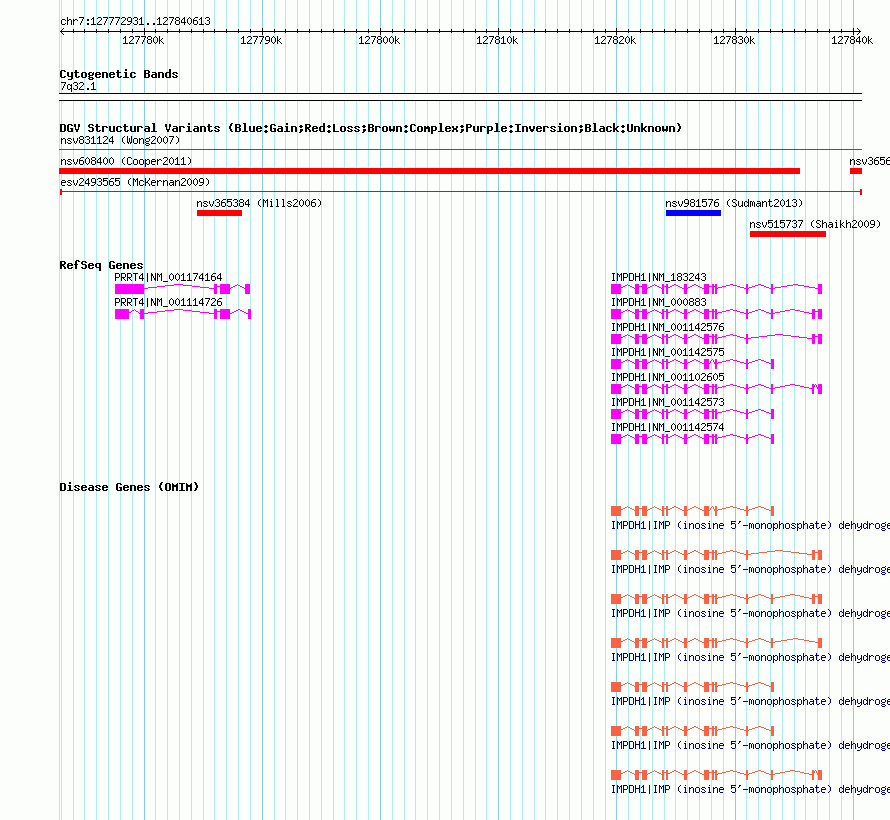Click the blue nsv981576 gain variant bar

click(693, 213)
